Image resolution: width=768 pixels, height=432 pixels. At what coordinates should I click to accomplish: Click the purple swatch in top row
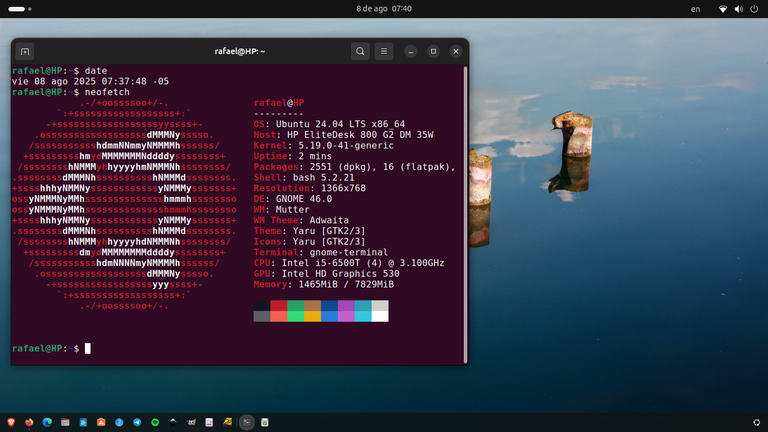346,306
